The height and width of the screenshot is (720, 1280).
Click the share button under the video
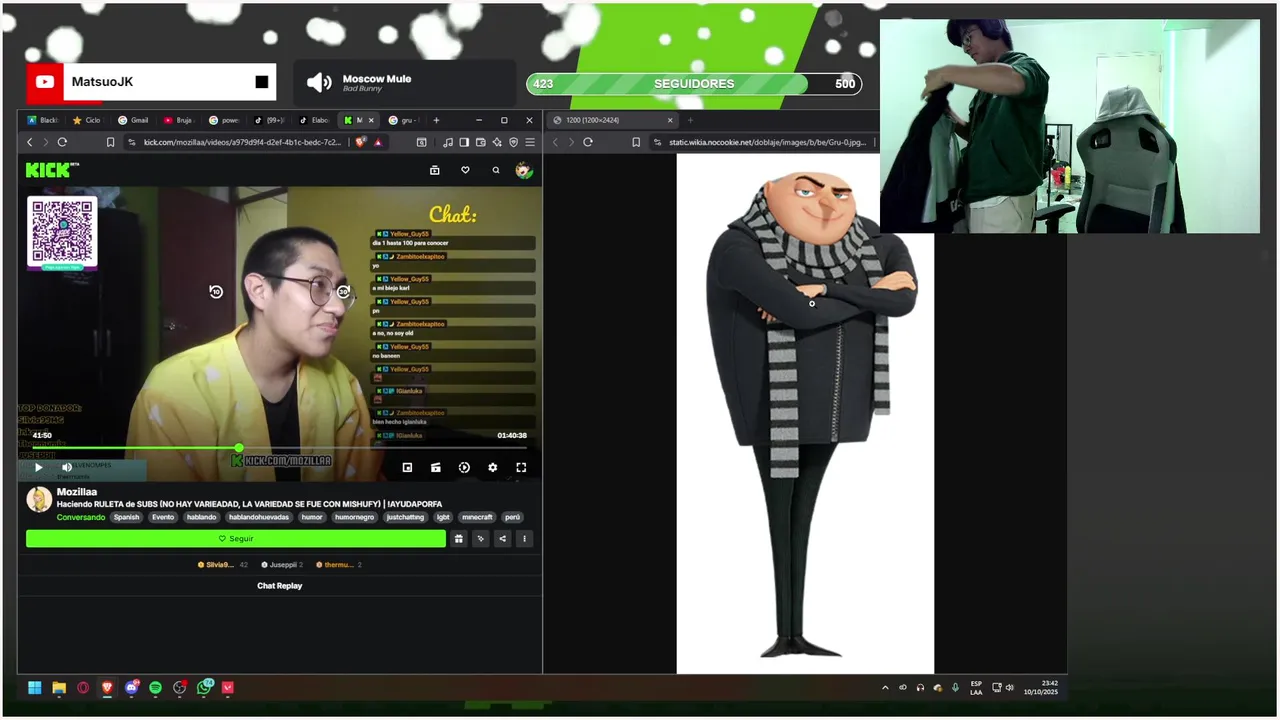click(x=502, y=538)
